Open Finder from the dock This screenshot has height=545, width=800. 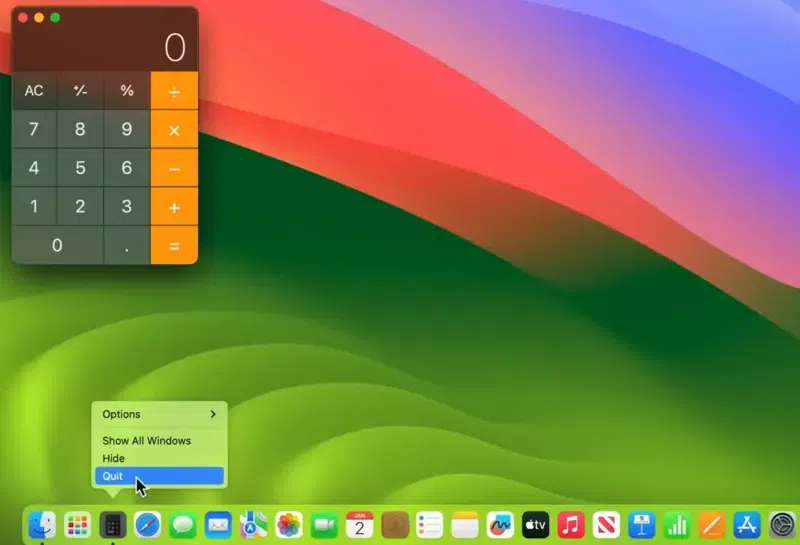tap(42, 525)
